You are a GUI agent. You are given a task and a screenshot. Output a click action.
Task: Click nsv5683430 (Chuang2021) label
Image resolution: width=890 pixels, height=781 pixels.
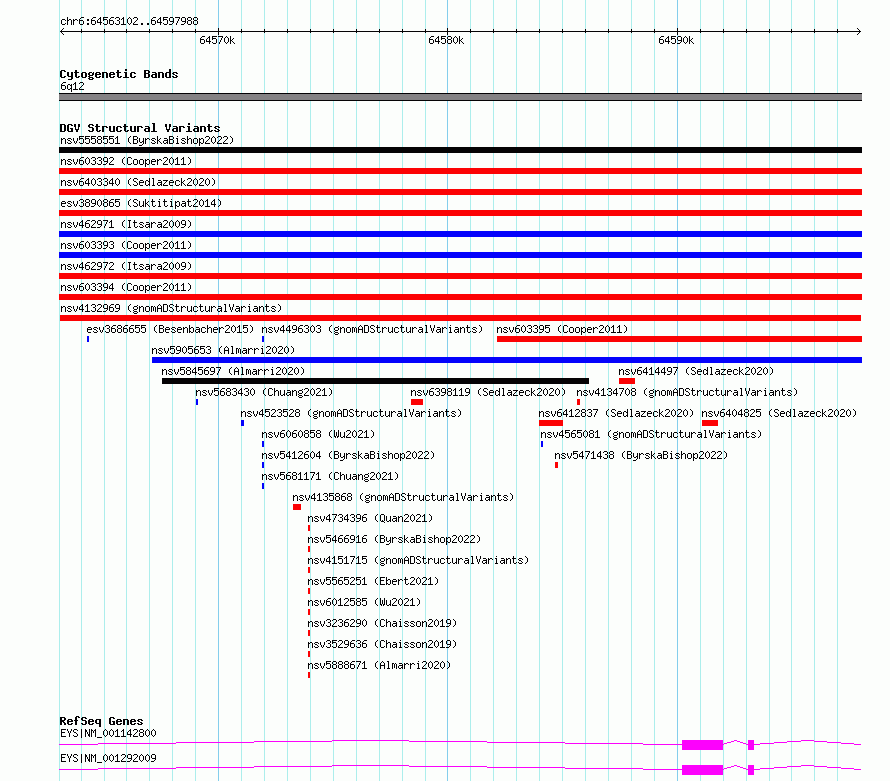264,392
